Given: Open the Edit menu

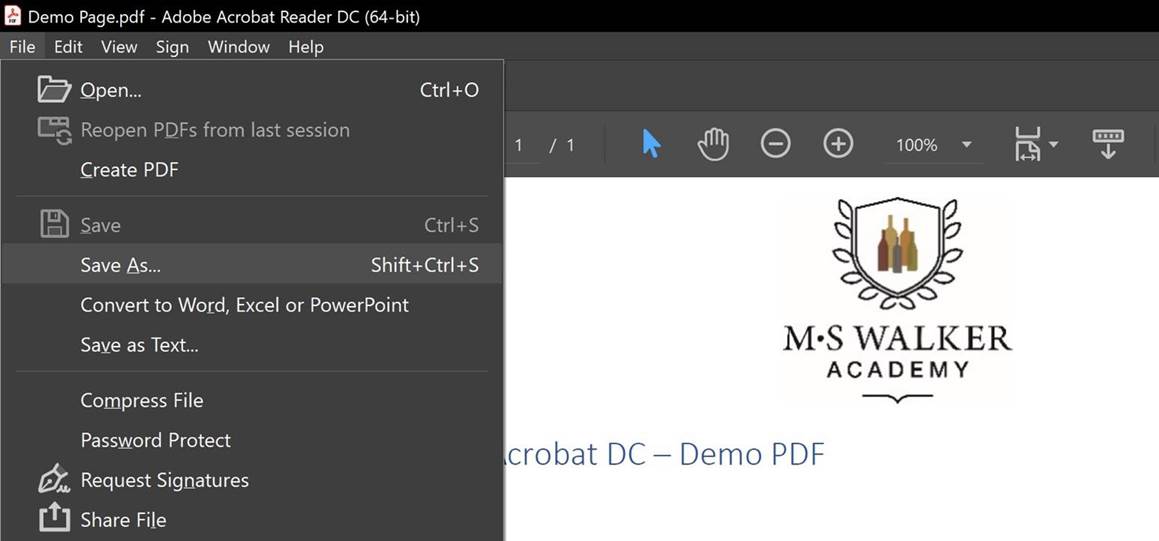Looking at the screenshot, I should (x=68, y=47).
